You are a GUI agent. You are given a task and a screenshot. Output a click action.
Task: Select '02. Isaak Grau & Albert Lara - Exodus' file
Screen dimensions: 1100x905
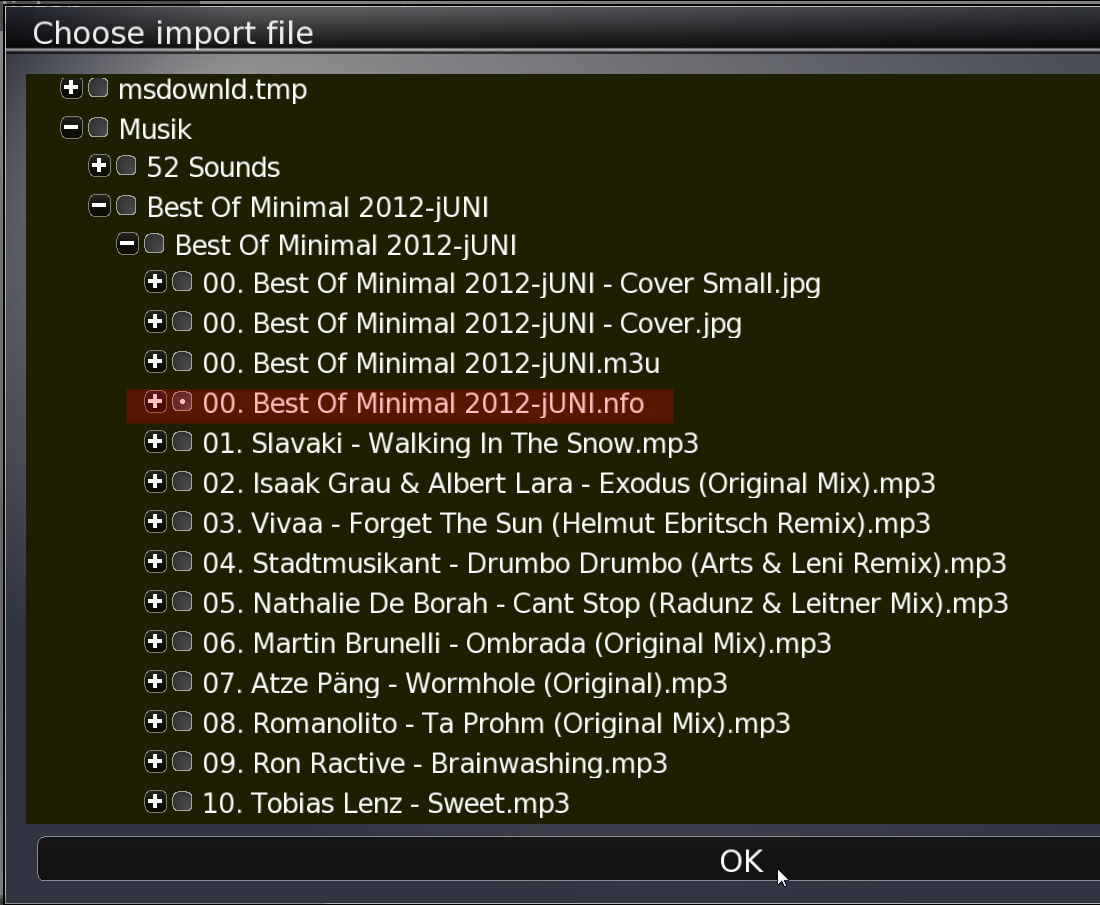(x=569, y=484)
